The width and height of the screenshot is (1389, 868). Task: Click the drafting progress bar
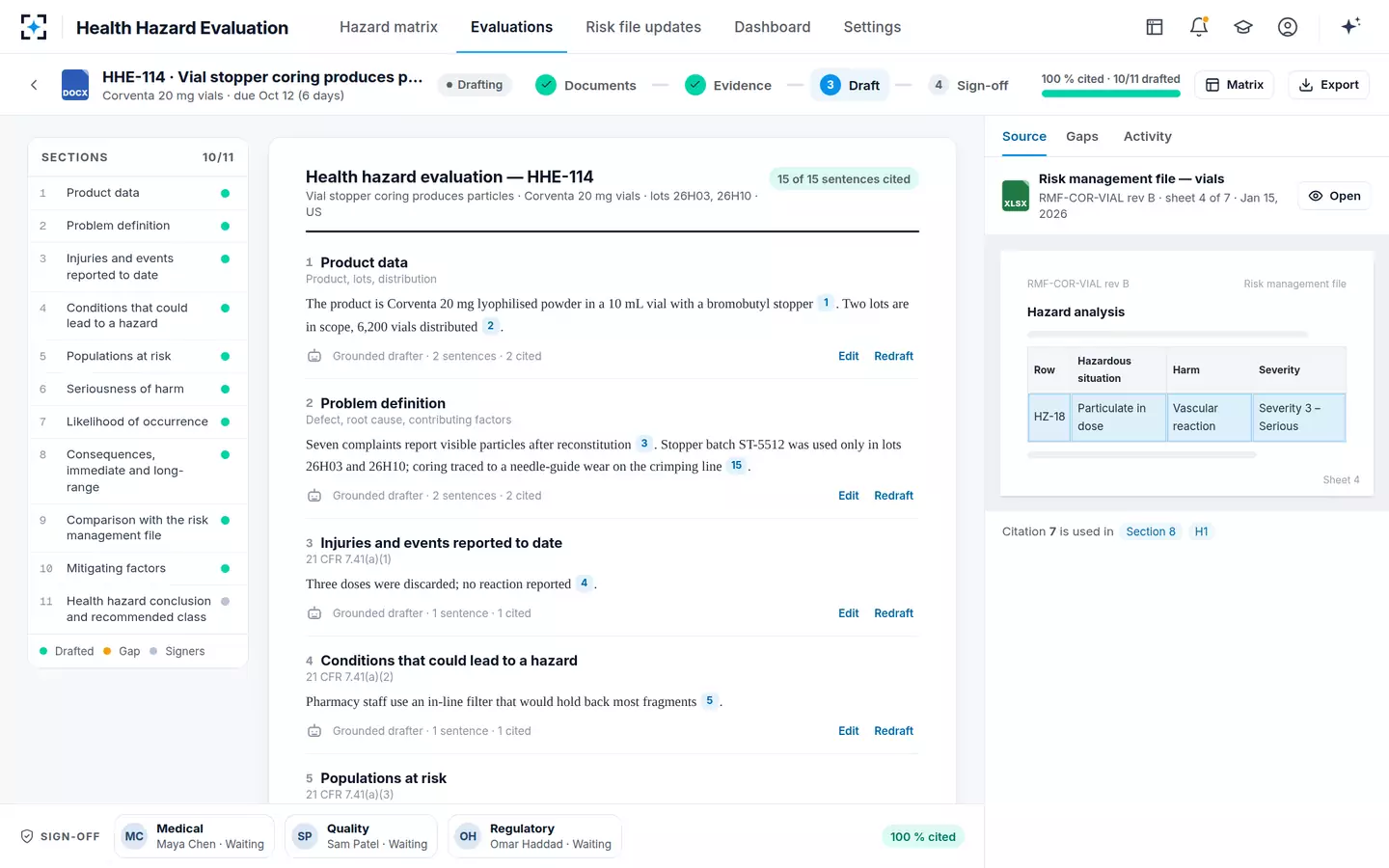(1111, 94)
